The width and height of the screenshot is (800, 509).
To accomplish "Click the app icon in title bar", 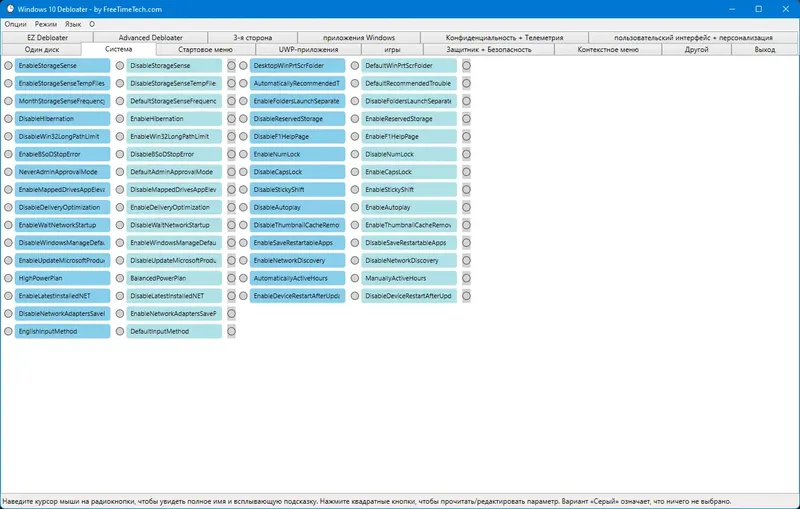I will (x=10, y=9).
